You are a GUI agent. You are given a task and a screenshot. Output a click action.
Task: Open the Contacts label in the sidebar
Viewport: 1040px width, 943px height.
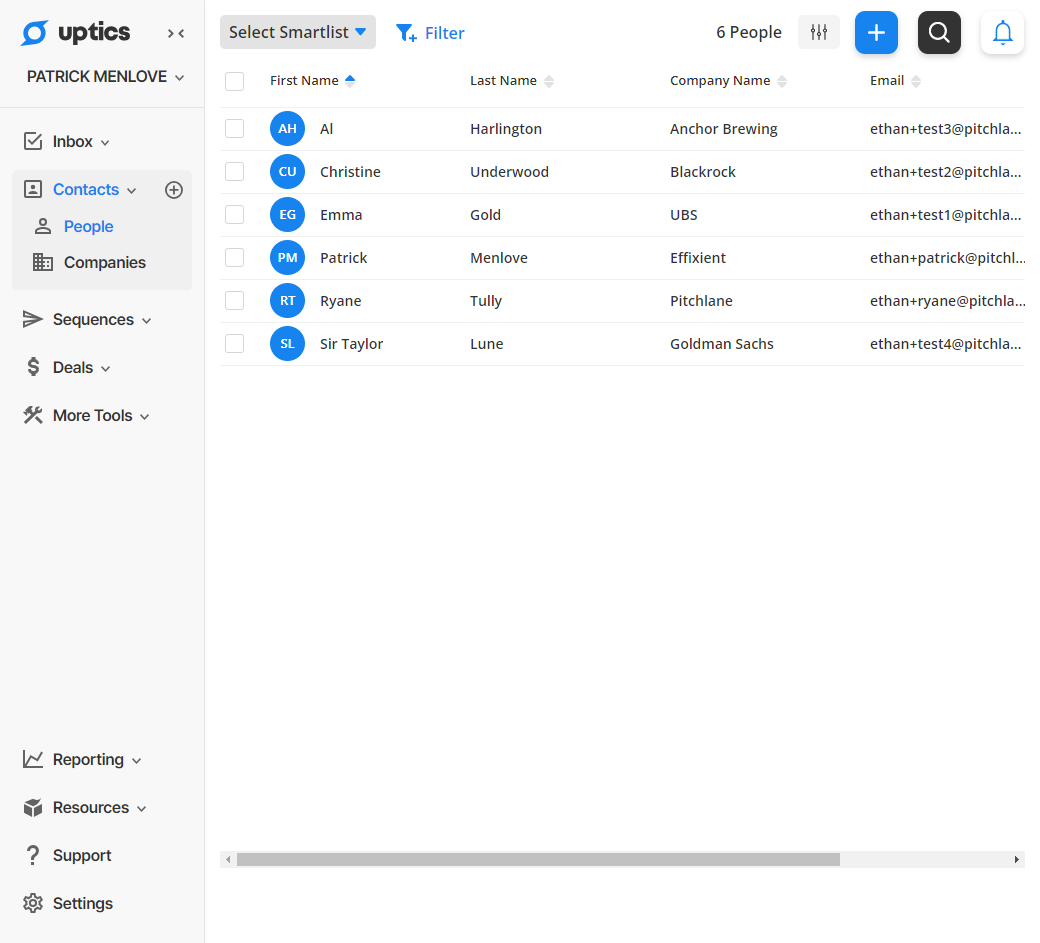(x=86, y=190)
